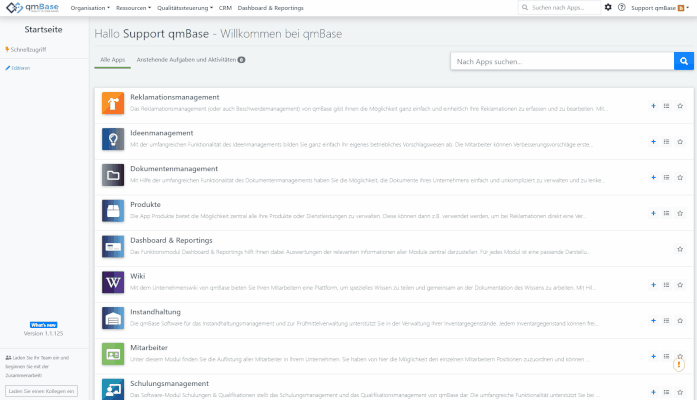Add new entry in Ideenmanagement row
The image size is (697, 400).
pos(653,142)
